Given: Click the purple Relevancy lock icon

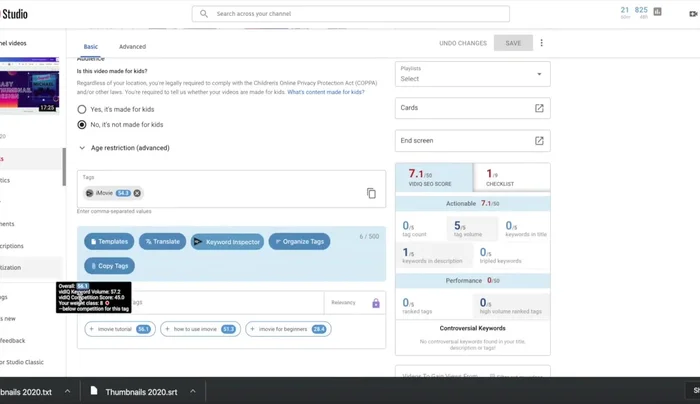Looking at the screenshot, I should click(x=376, y=303).
